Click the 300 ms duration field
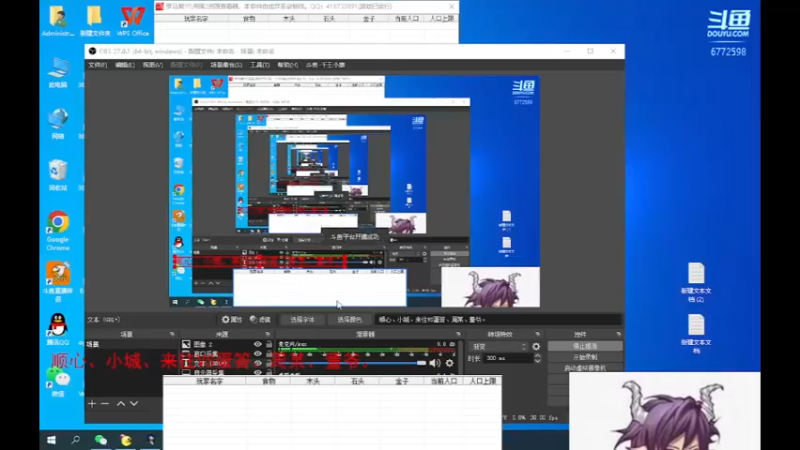This screenshot has width=800, height=450. [508, 358]
